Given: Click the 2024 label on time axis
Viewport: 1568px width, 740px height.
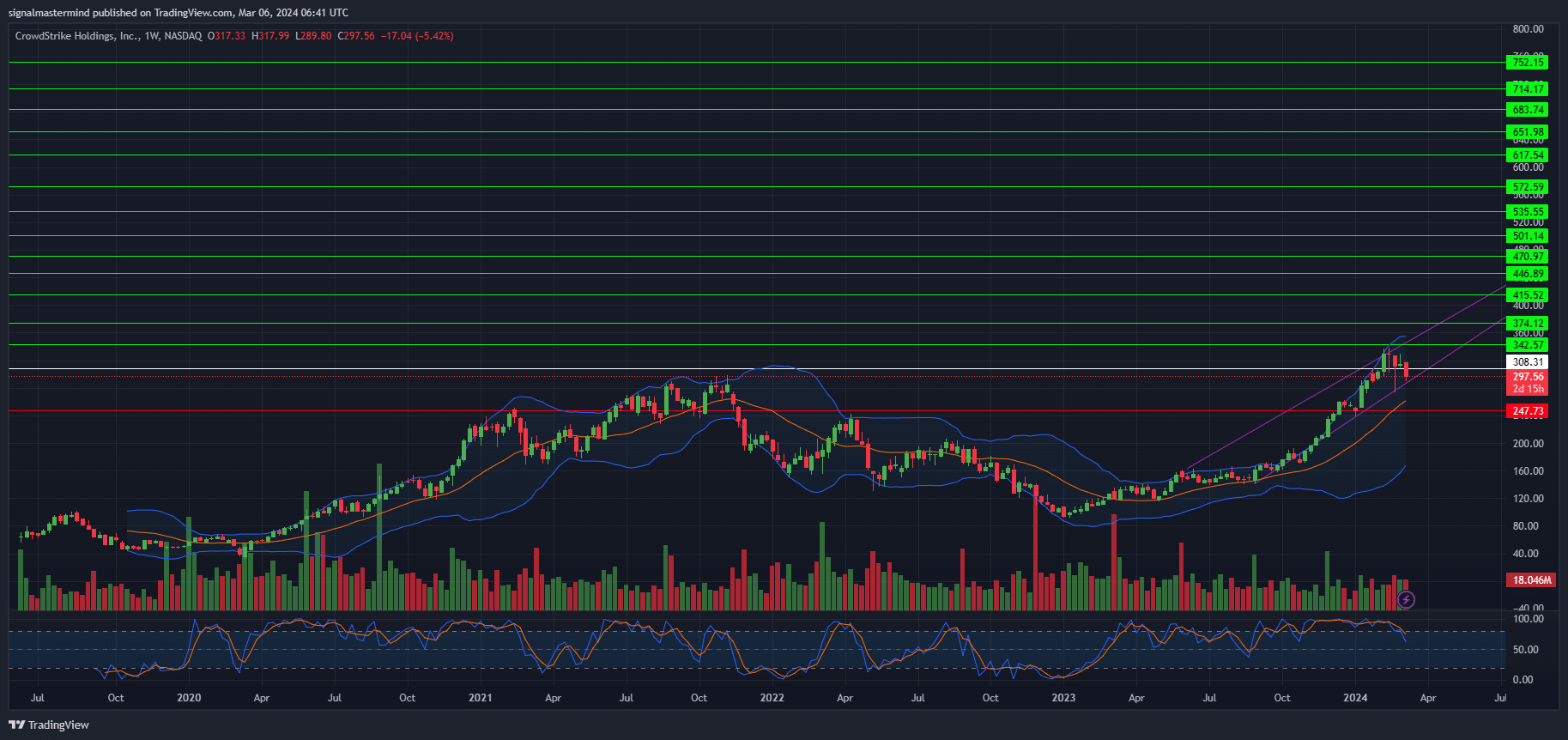Looking at the screenshot, I should 1355,698.
